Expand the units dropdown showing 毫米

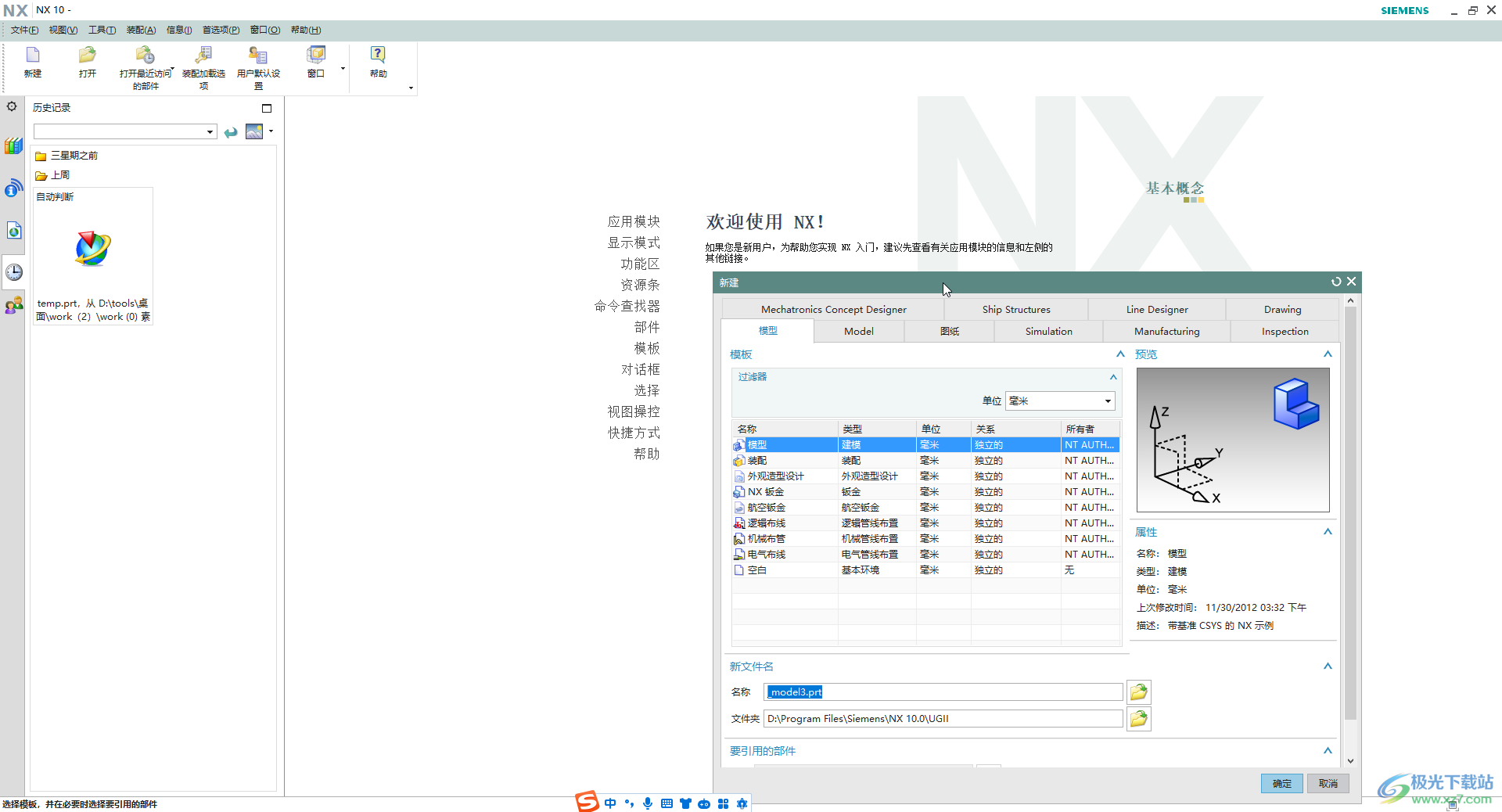1060,401
